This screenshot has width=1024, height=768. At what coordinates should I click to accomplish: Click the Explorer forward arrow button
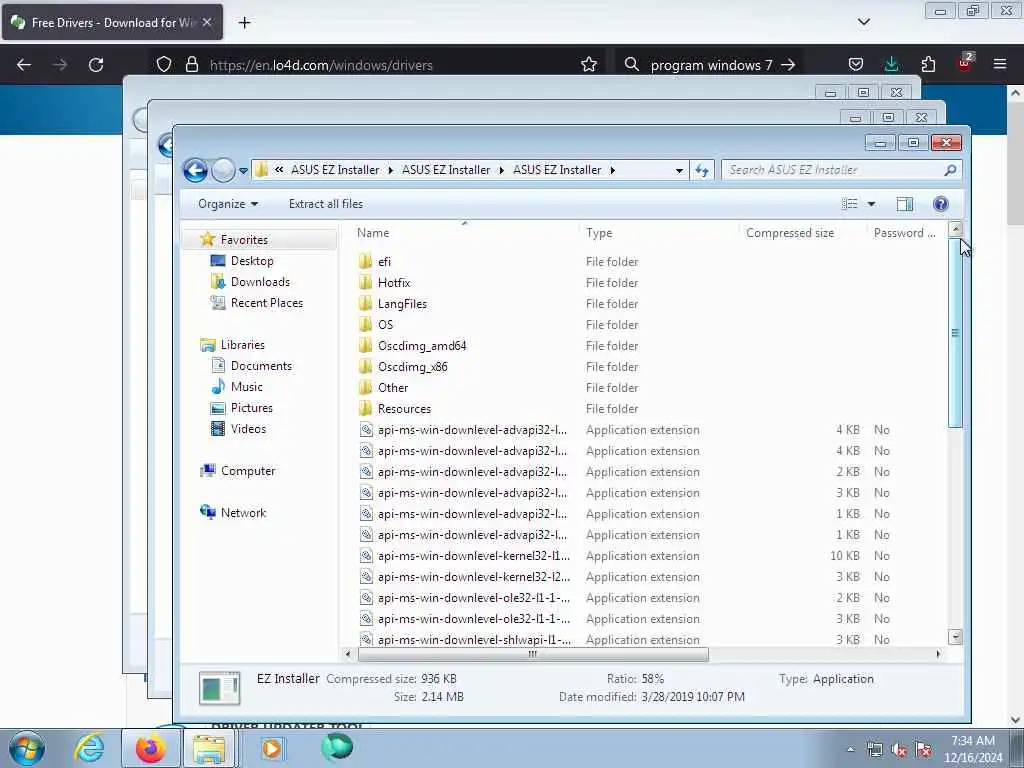(223, 170)
